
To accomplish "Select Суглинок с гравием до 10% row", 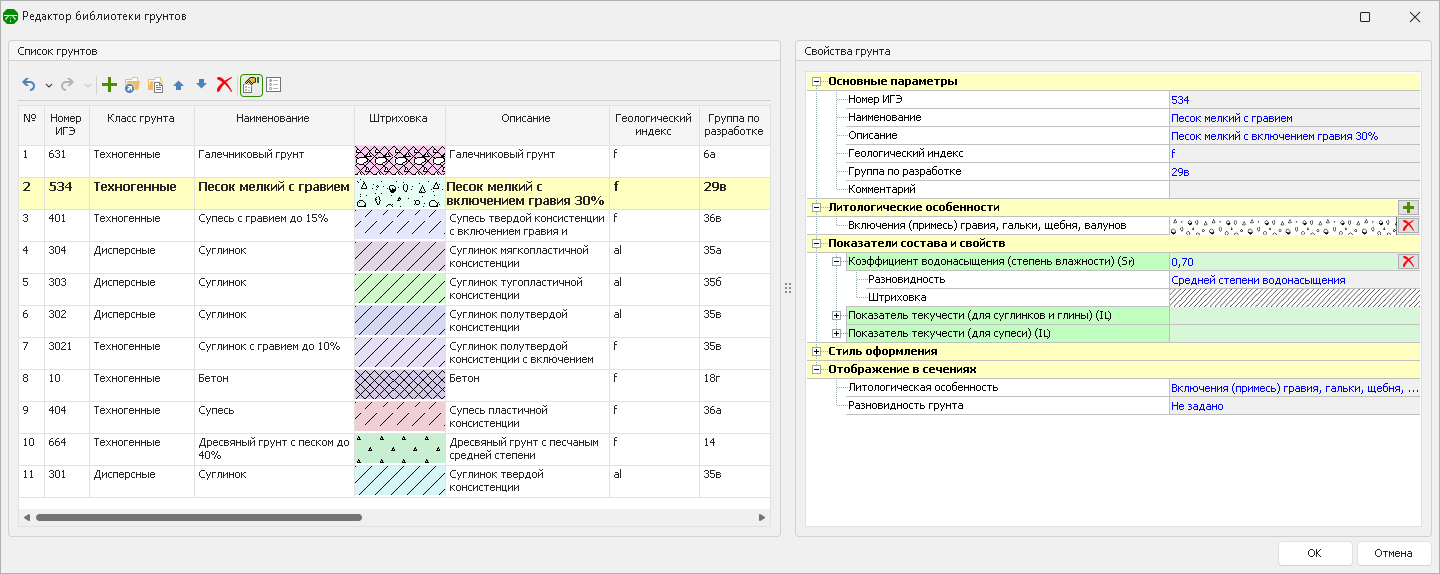I will point(395,353).
